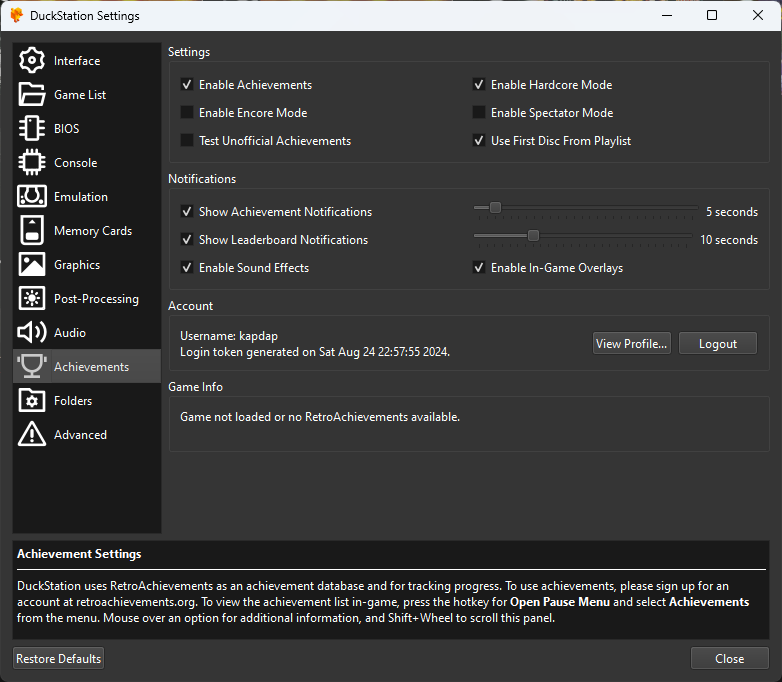Maximize the DuckStation Settings window
This screenshot has width=782, height=682.
[712, 15]
